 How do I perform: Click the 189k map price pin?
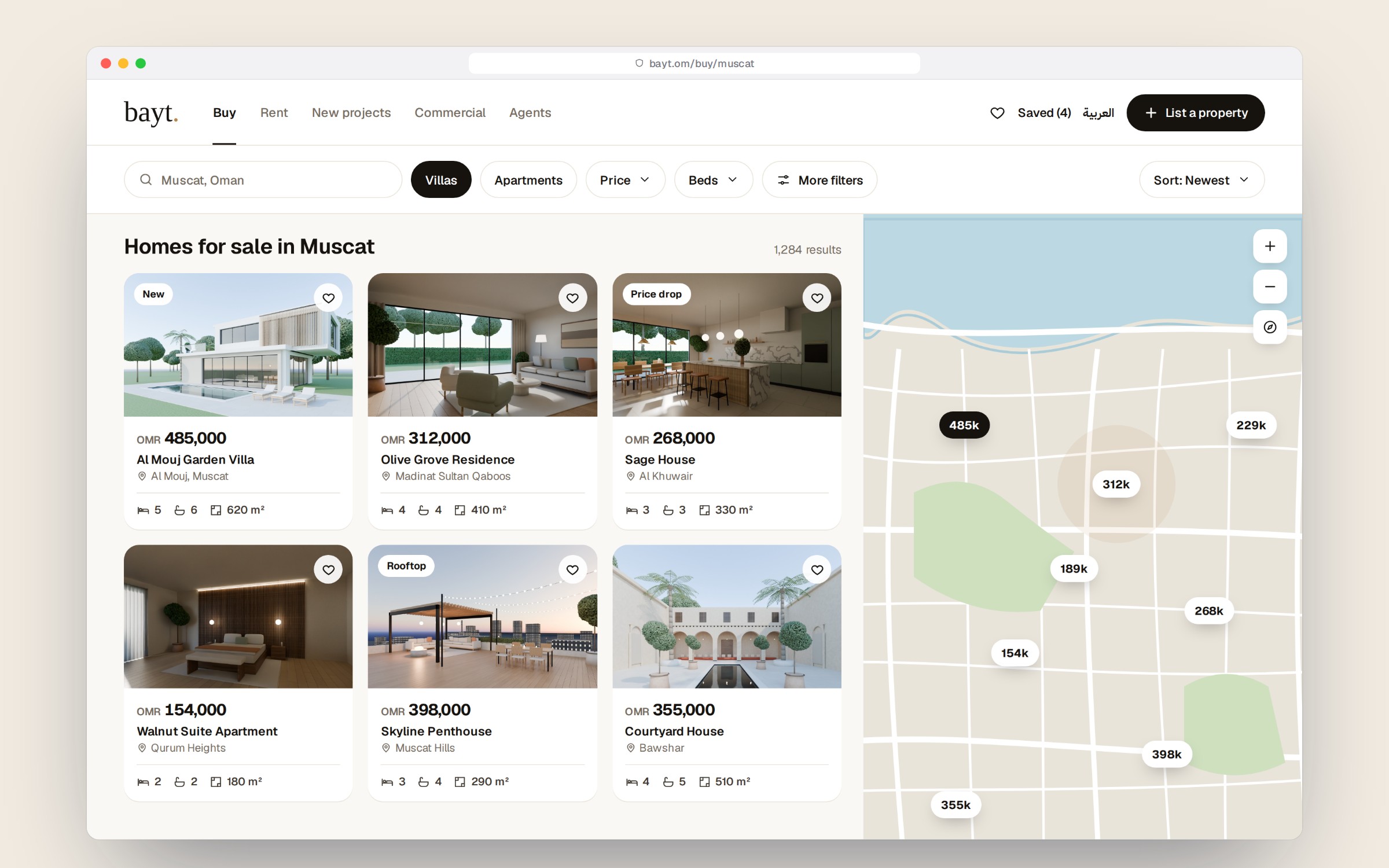[x=1074, y=569]
